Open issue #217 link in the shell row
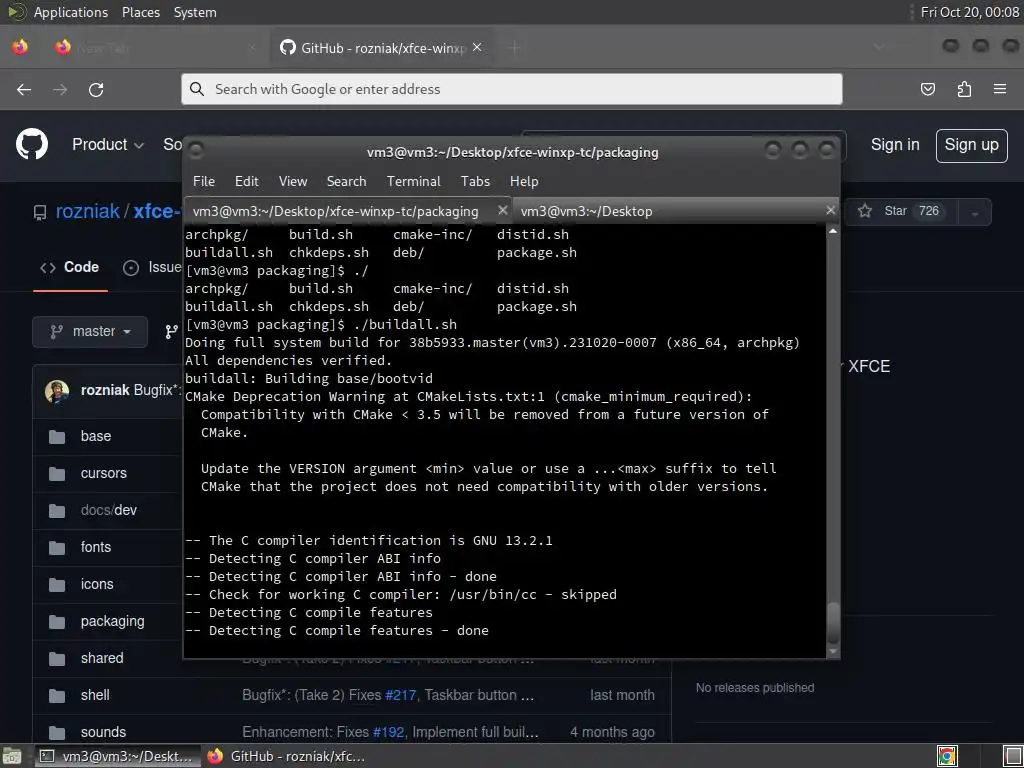The height and width of the screenshot is (768, 1024). point(400,696)
